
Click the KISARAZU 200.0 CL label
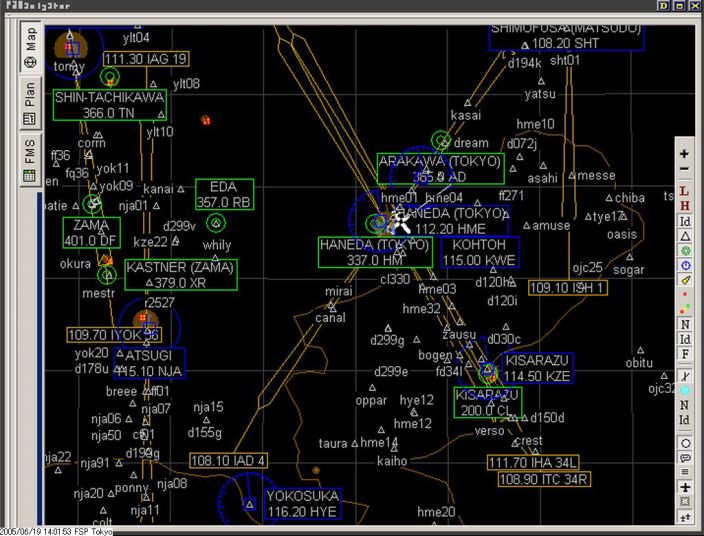[x=487, y=403]
